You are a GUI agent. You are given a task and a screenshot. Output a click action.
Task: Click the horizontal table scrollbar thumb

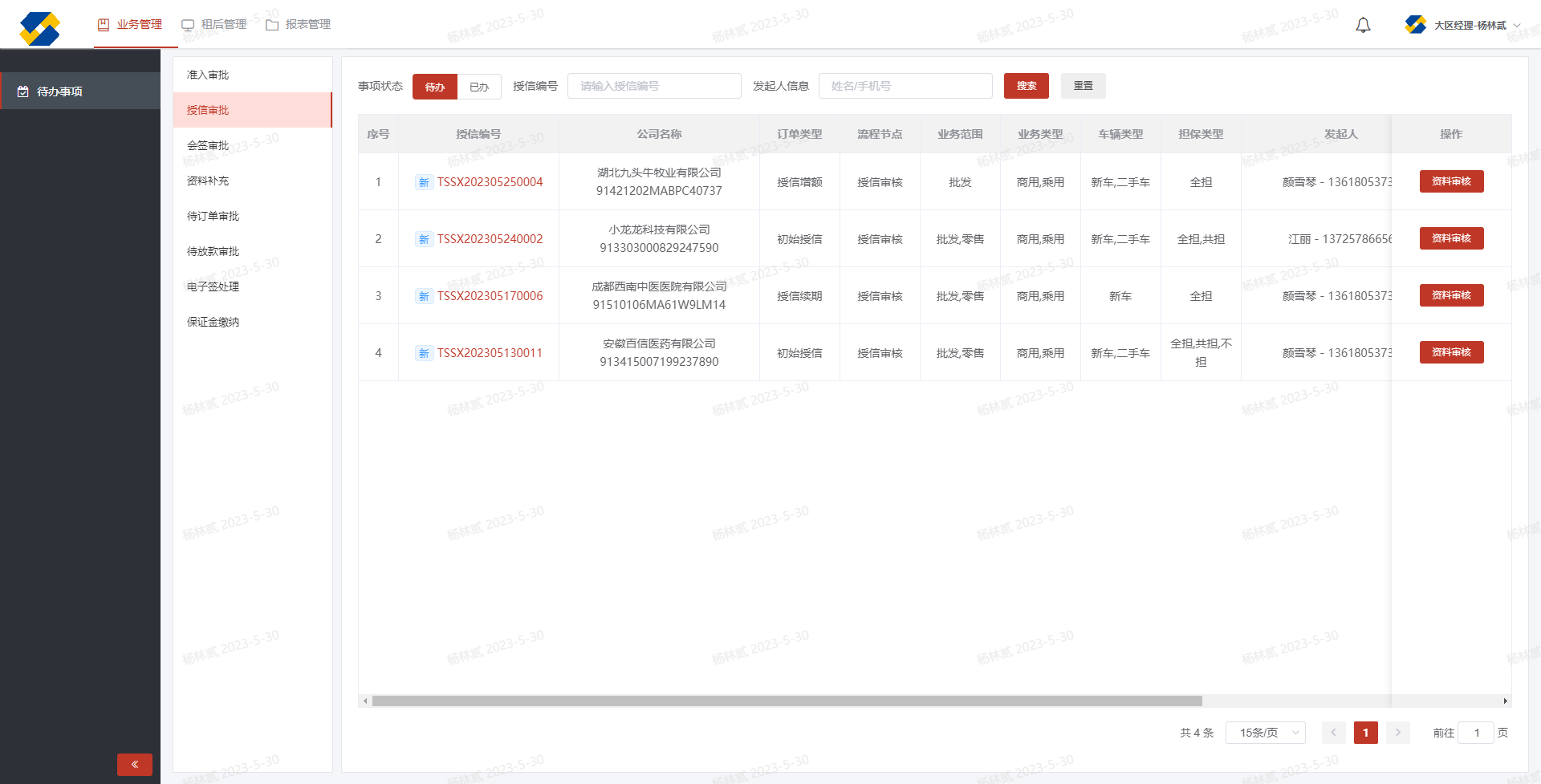pyautogui.click(x=787, y=701)
